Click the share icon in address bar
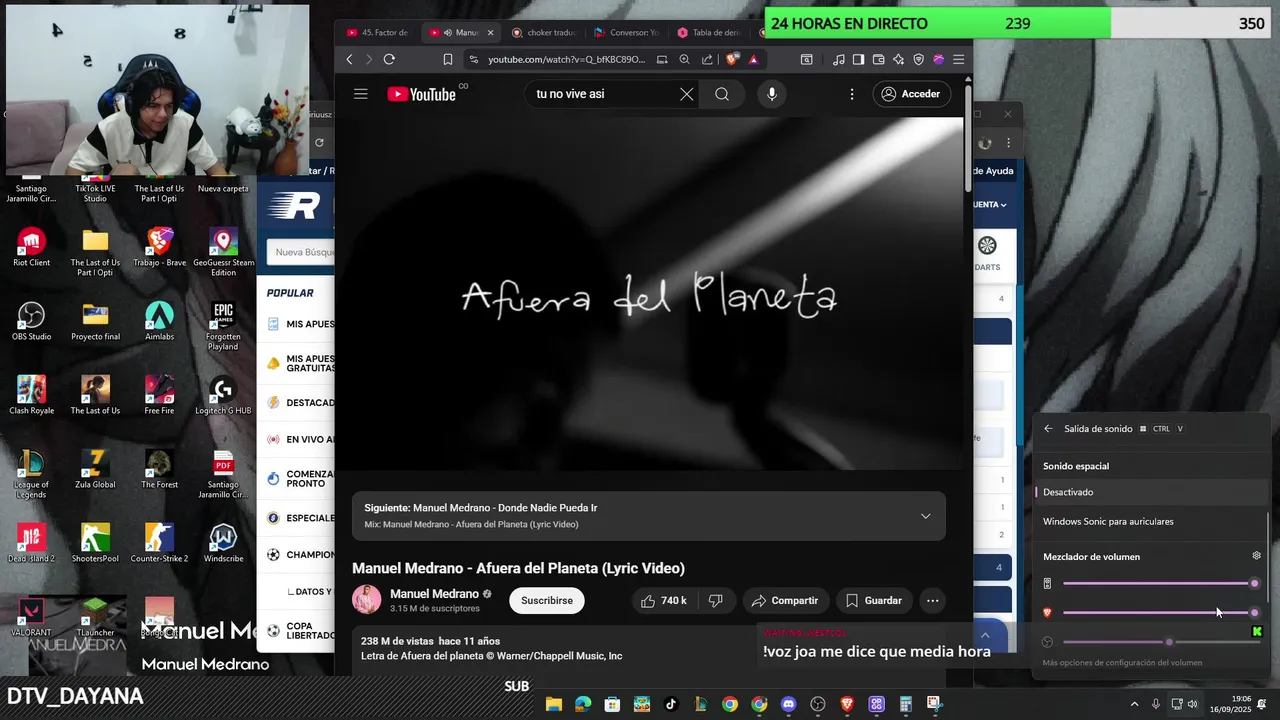 point(707,59)
